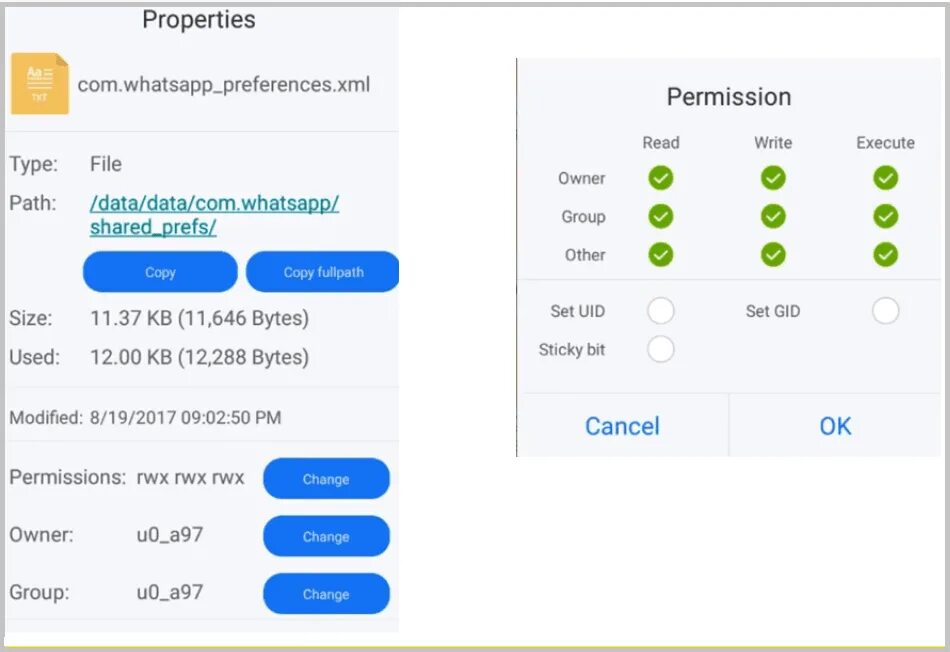Toggle Owner Read permission checkbox

(660, 178)
